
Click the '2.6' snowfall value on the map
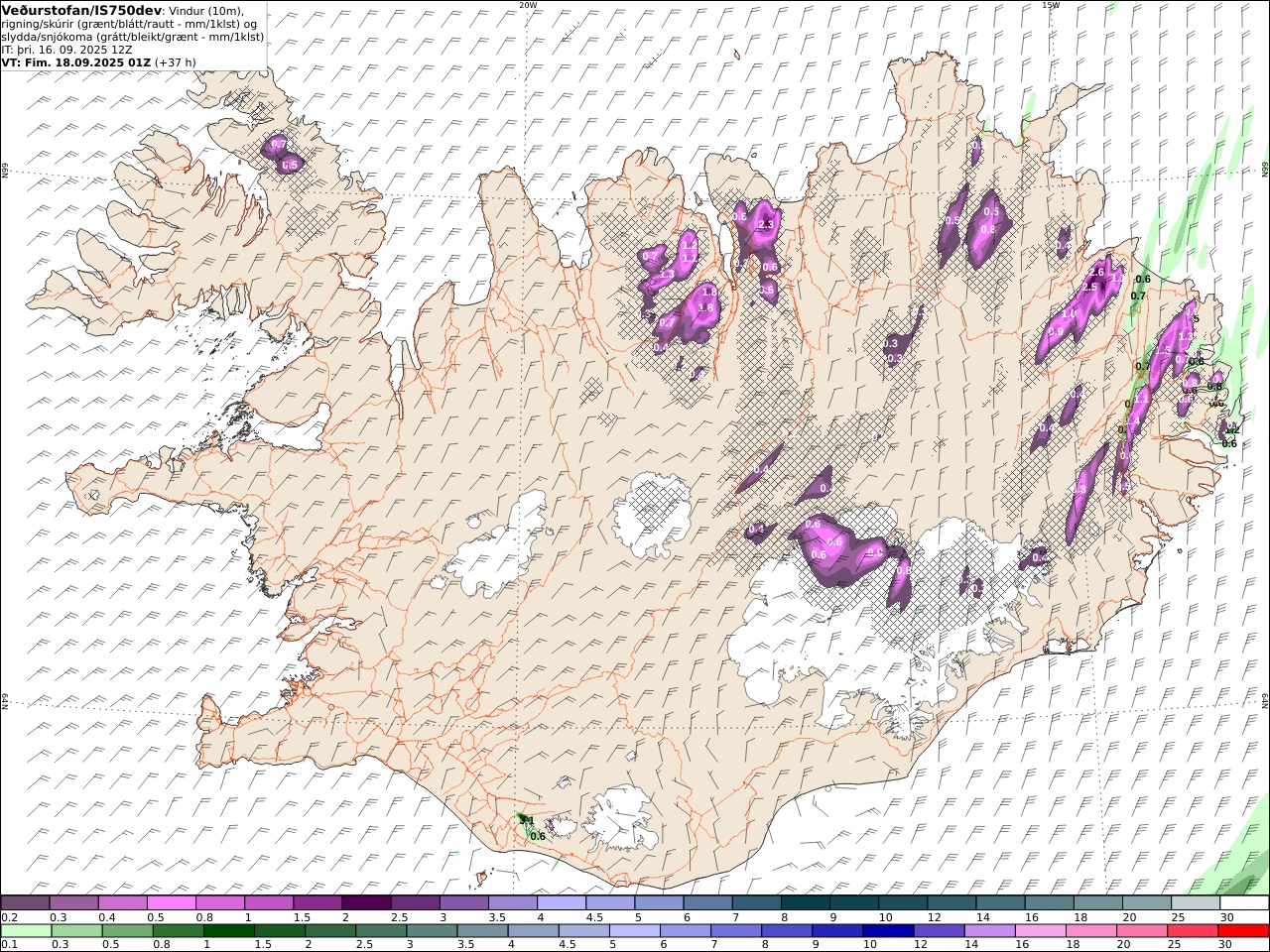1096,272
